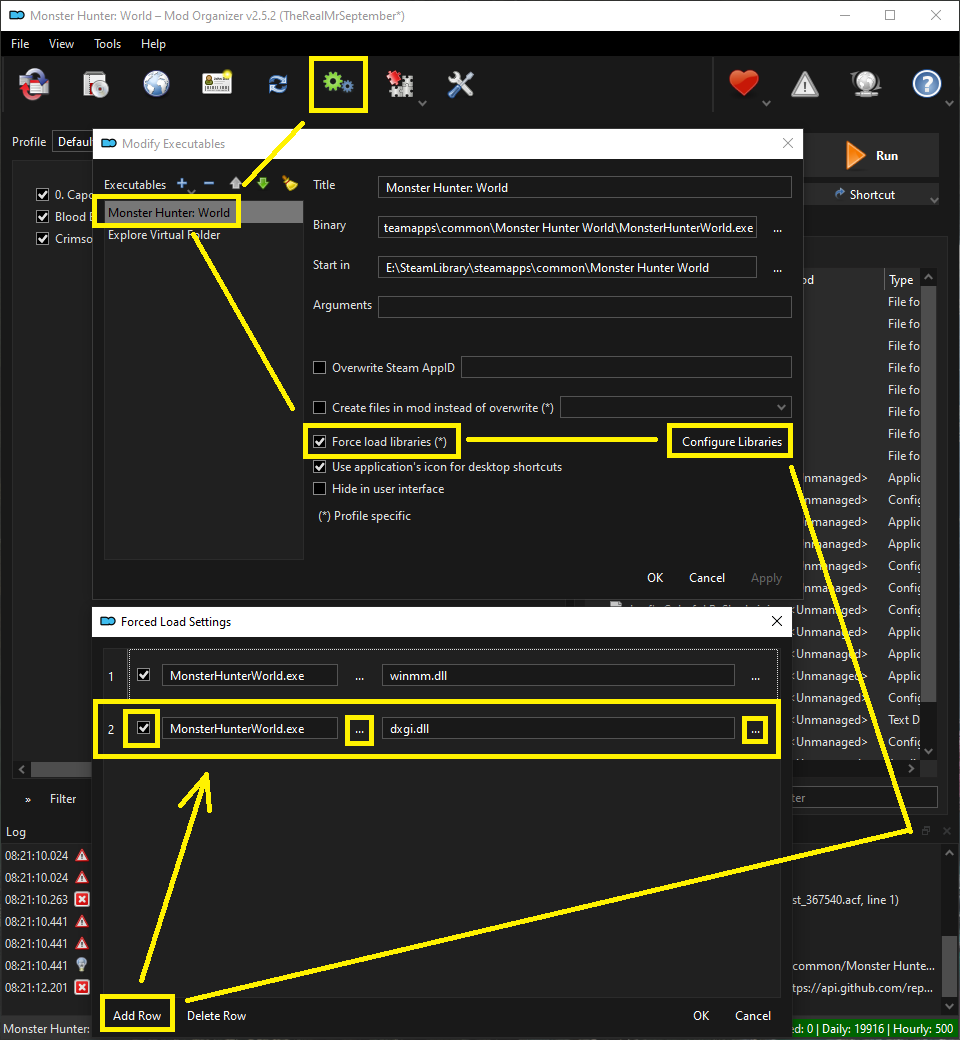
Task: Enable Create files in mod instead of overwrite
Action: tap(320, 407)
